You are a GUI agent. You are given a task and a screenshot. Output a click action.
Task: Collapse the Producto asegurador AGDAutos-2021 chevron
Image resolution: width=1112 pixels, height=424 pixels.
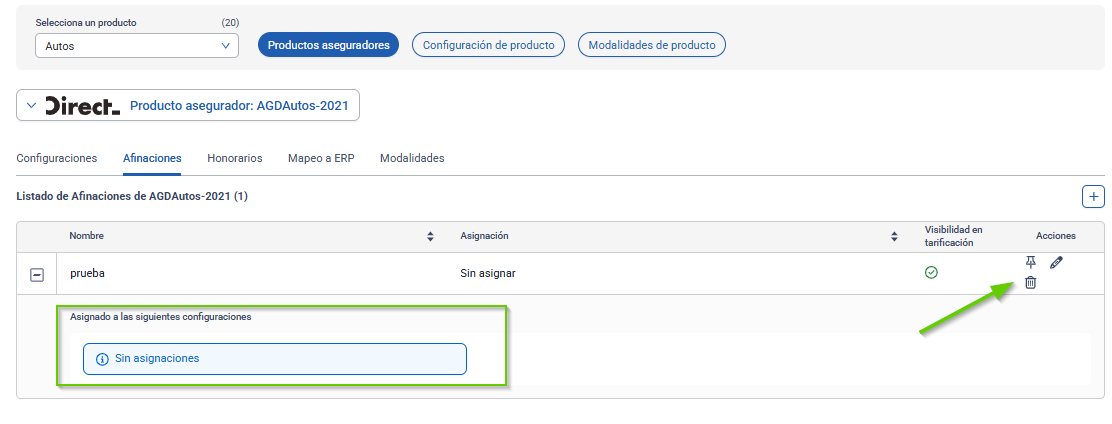coord(30,106)
